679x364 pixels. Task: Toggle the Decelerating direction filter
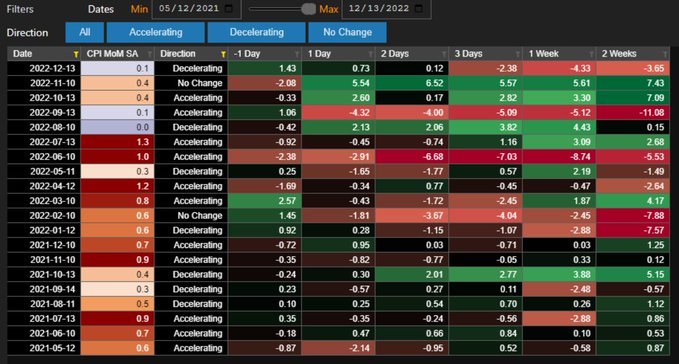coord(256,32)
